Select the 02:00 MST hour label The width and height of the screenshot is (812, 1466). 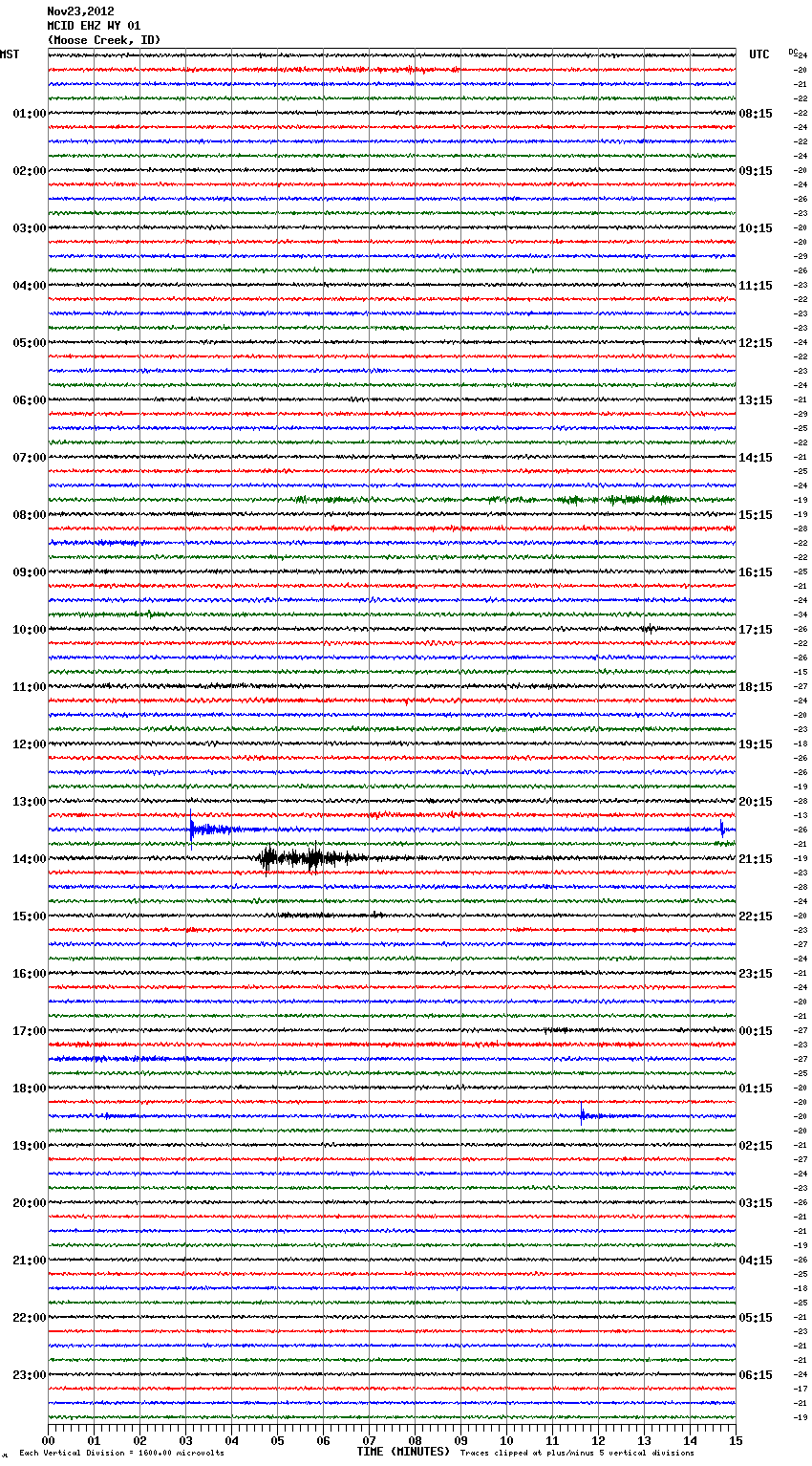pyautogui.click(x=30, y=171)
